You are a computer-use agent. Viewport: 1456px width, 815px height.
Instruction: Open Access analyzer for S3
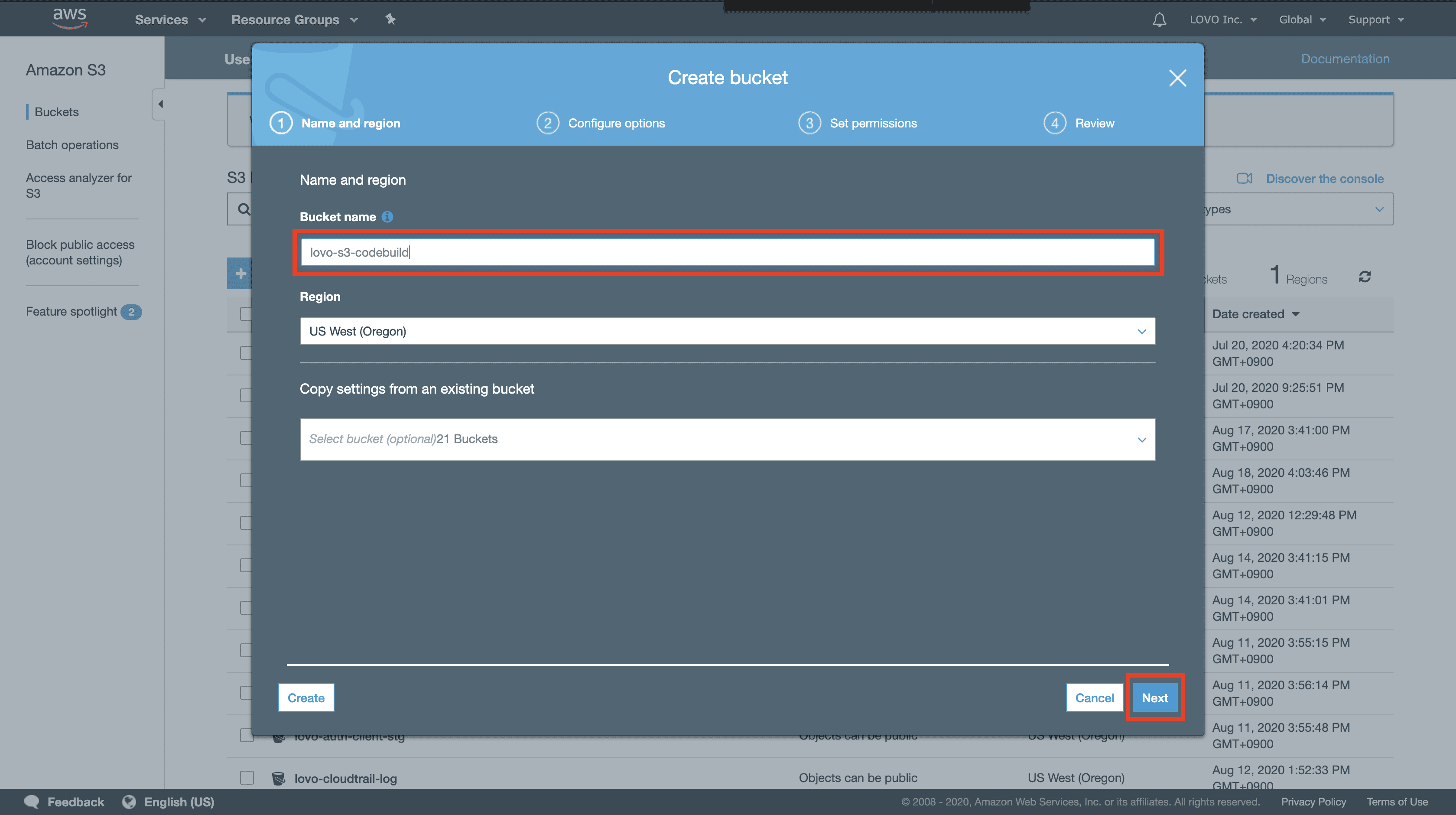[78, 186]
